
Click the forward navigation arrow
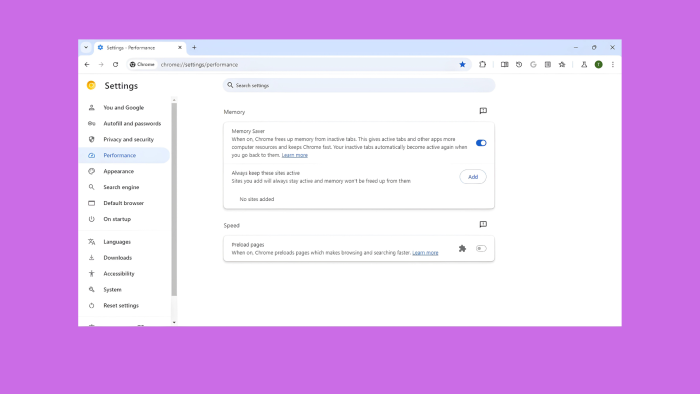coord(101,65)
